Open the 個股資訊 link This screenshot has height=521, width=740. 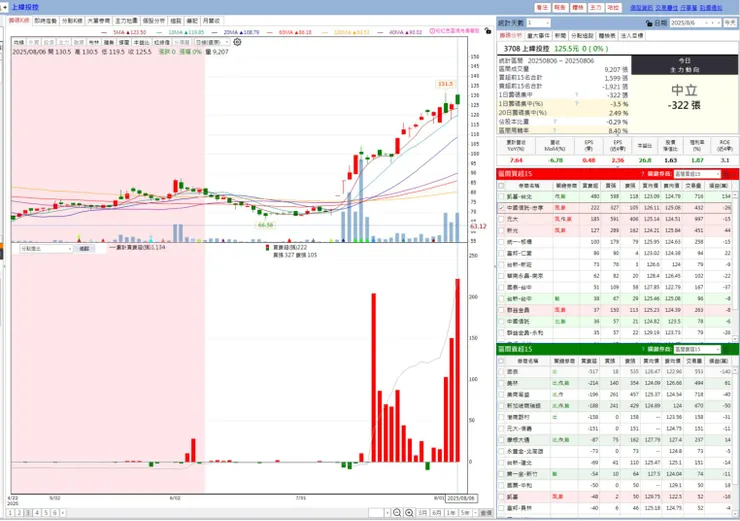click(641, 8)
